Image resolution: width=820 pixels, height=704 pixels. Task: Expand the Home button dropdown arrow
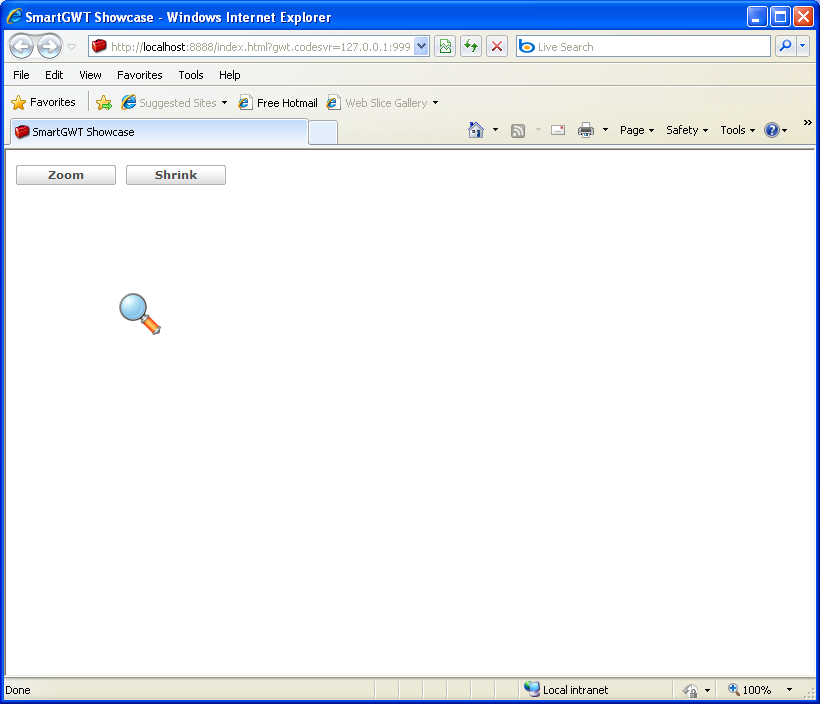(x=495, y=130)
